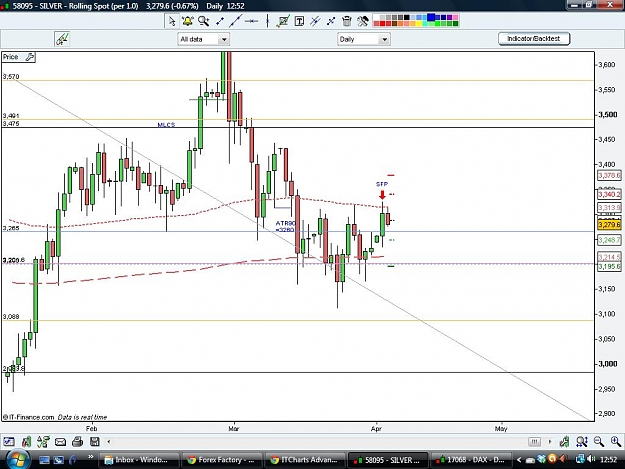
Task: Switch to 58095 - SILVER taskbar button
Action: click(x=388, y=460)
